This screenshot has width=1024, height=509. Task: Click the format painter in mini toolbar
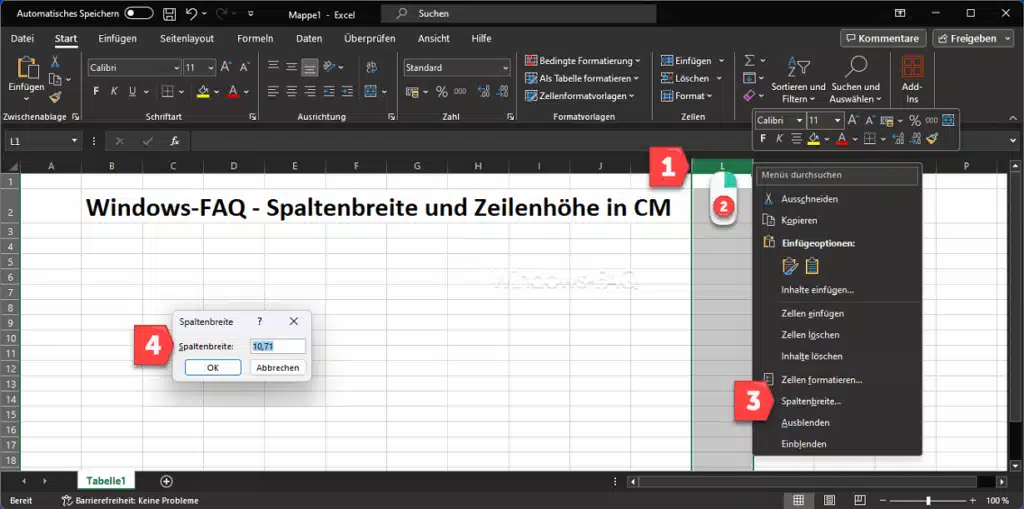pyautogui.click(x=932, y=139)
